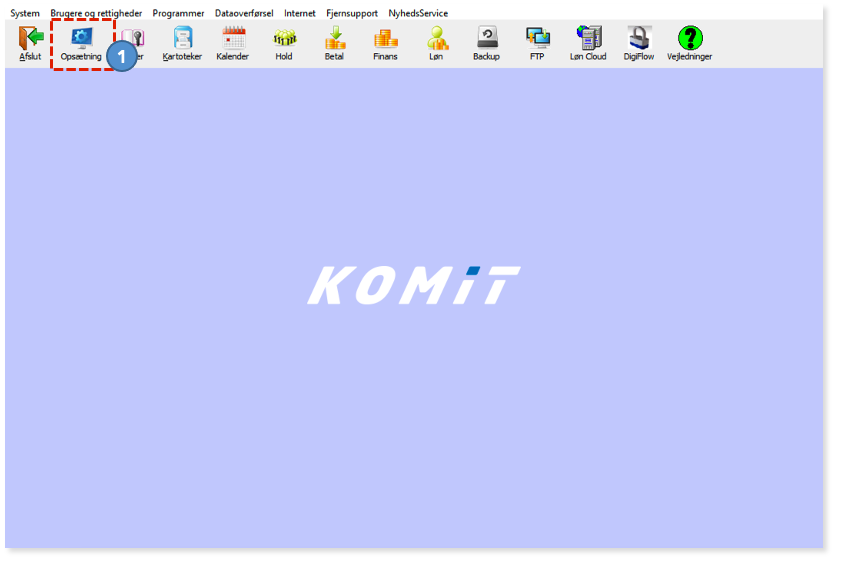
Task: Open the book and key toolbar icon
Action: coord(135,38)
